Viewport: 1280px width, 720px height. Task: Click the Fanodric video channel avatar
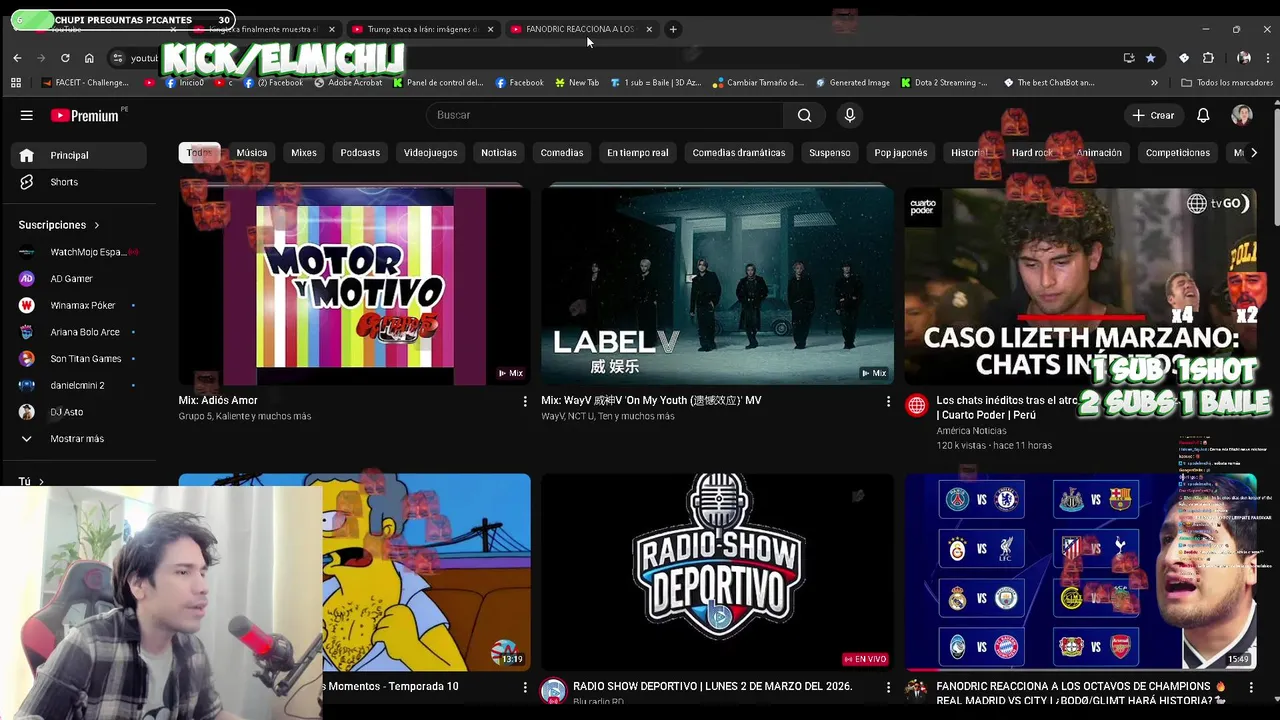pyautogui.click(x=916, y=691)
